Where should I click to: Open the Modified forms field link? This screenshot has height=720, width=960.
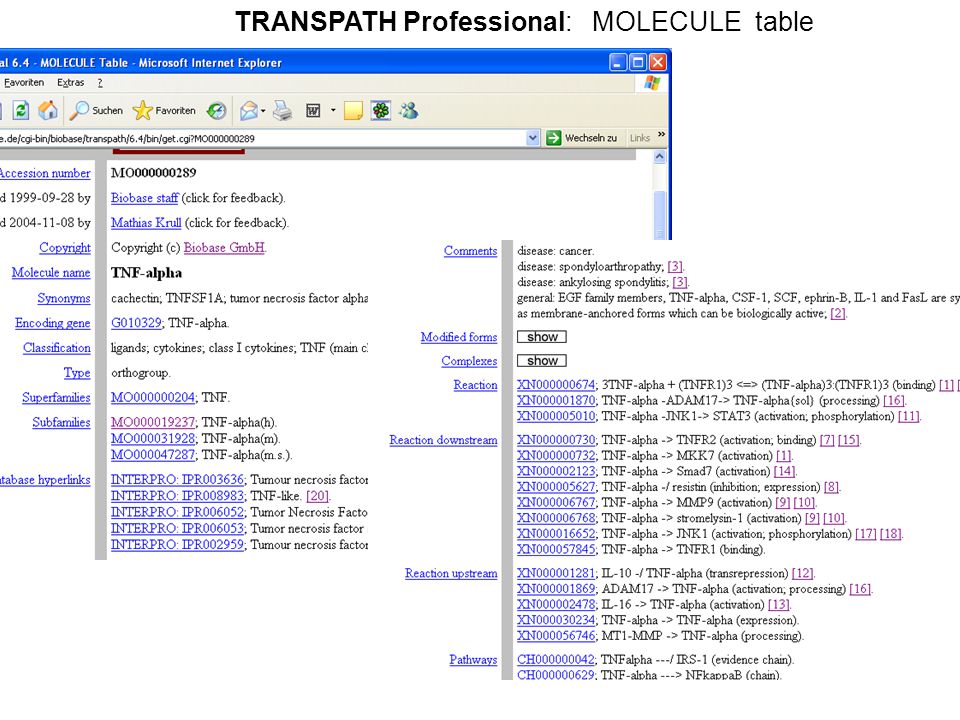point(459,337)
